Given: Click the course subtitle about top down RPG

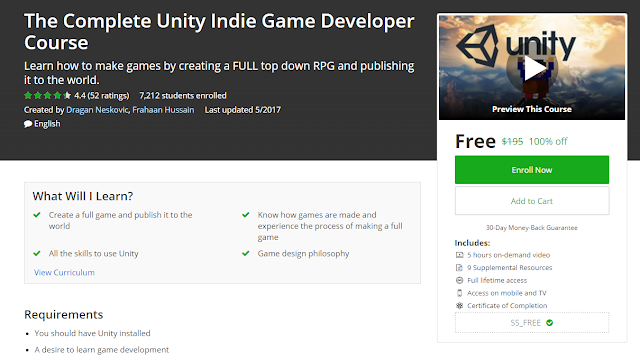Looking at the screenshot, I should tap(219, 73).
